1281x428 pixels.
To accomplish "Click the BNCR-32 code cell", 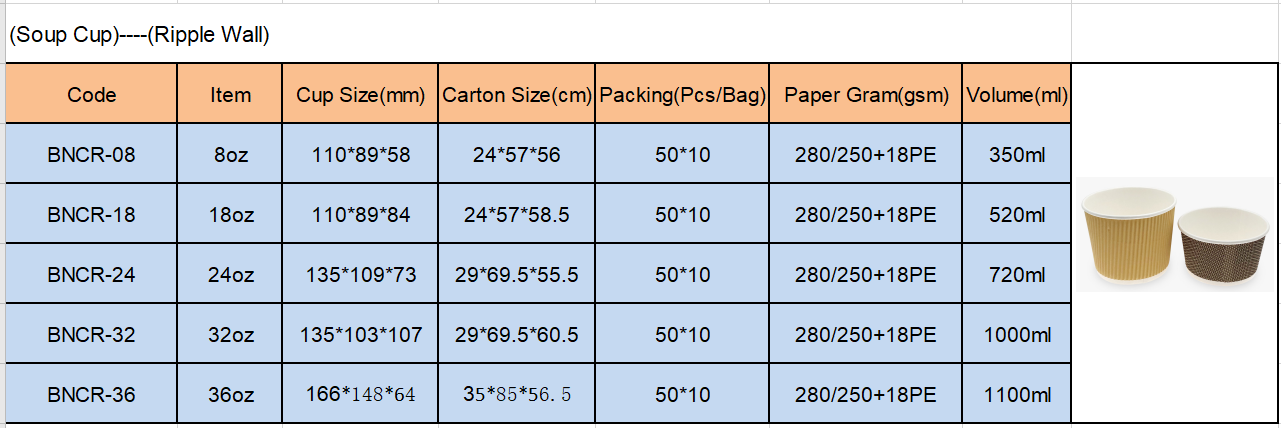I will [92, 334].
